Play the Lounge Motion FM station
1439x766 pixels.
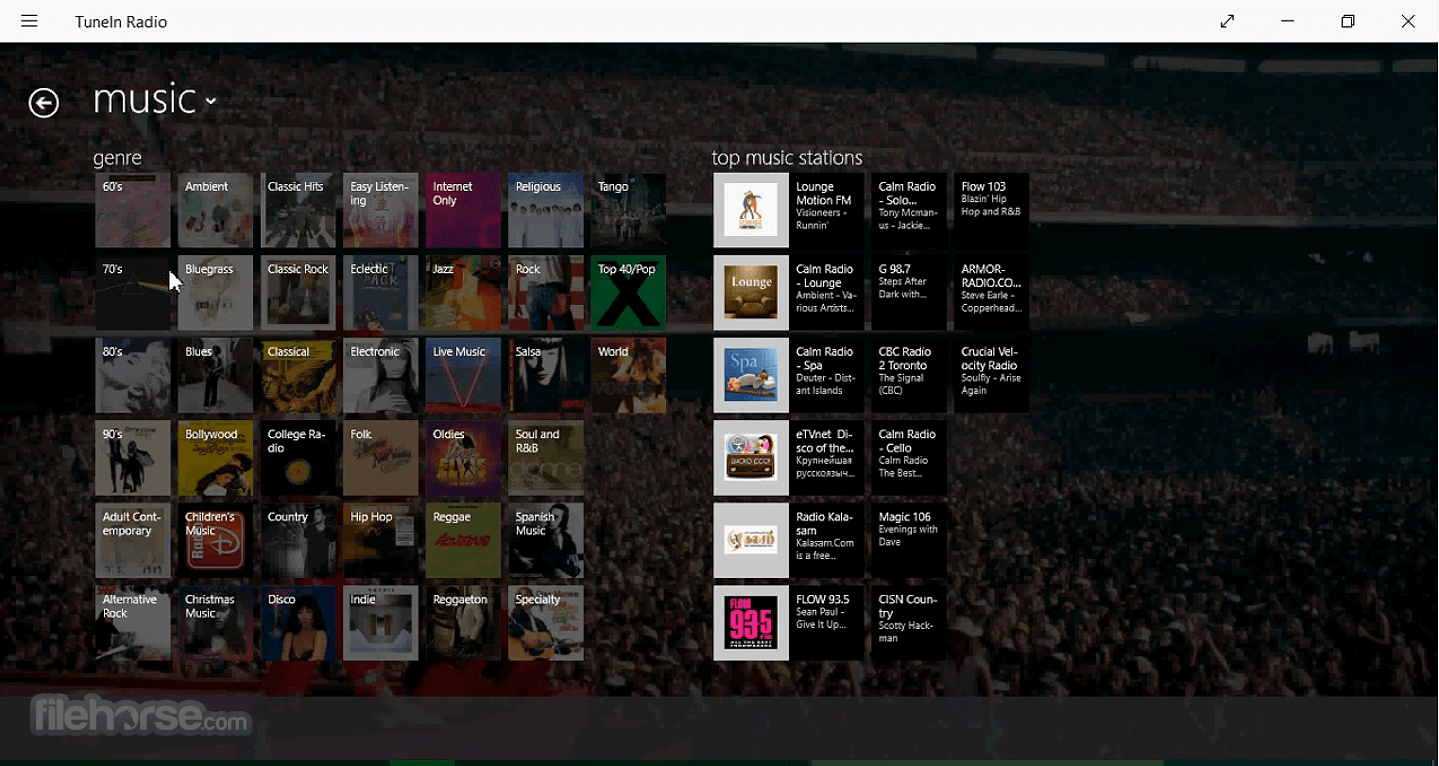[788, 210]
